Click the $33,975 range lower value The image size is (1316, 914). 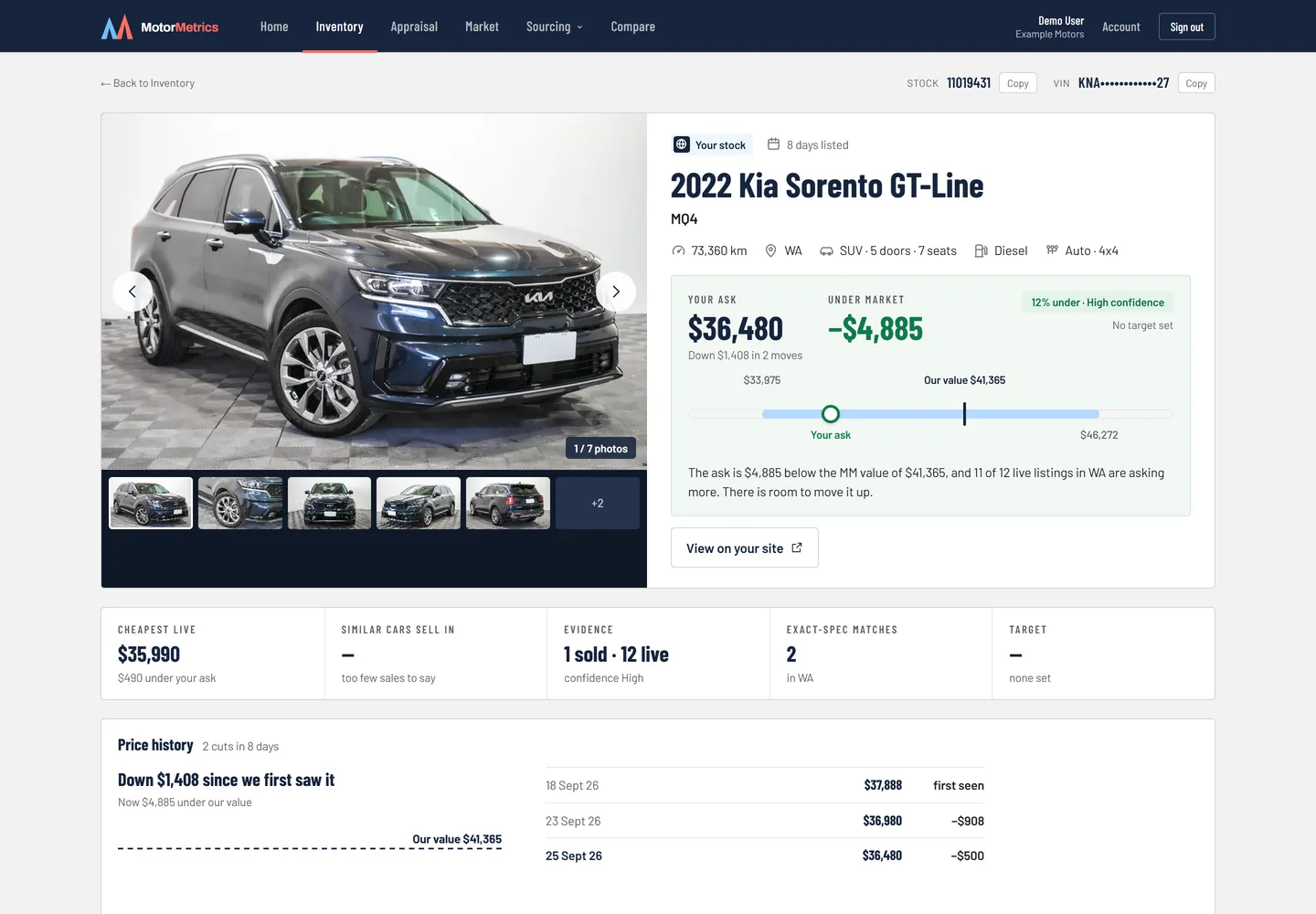[762, 380]
